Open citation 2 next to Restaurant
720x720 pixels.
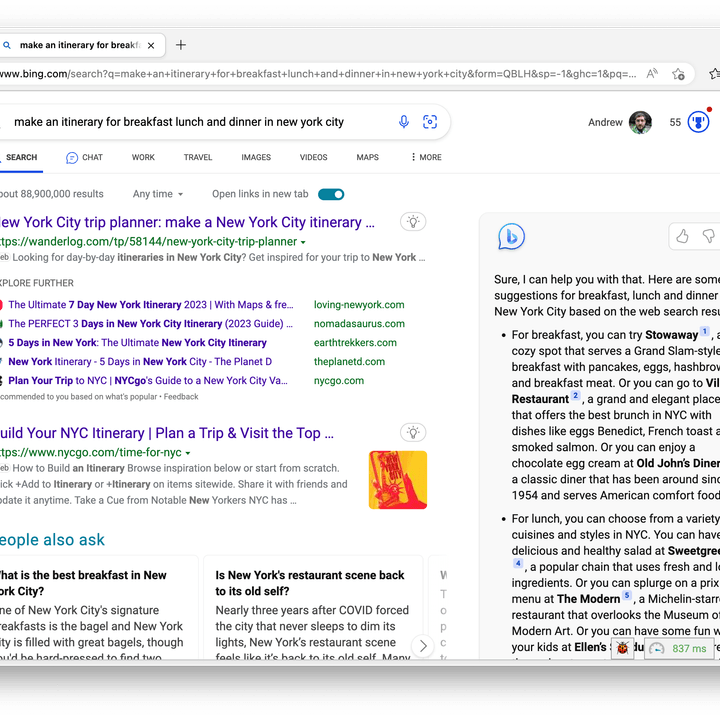click(575, 396)
